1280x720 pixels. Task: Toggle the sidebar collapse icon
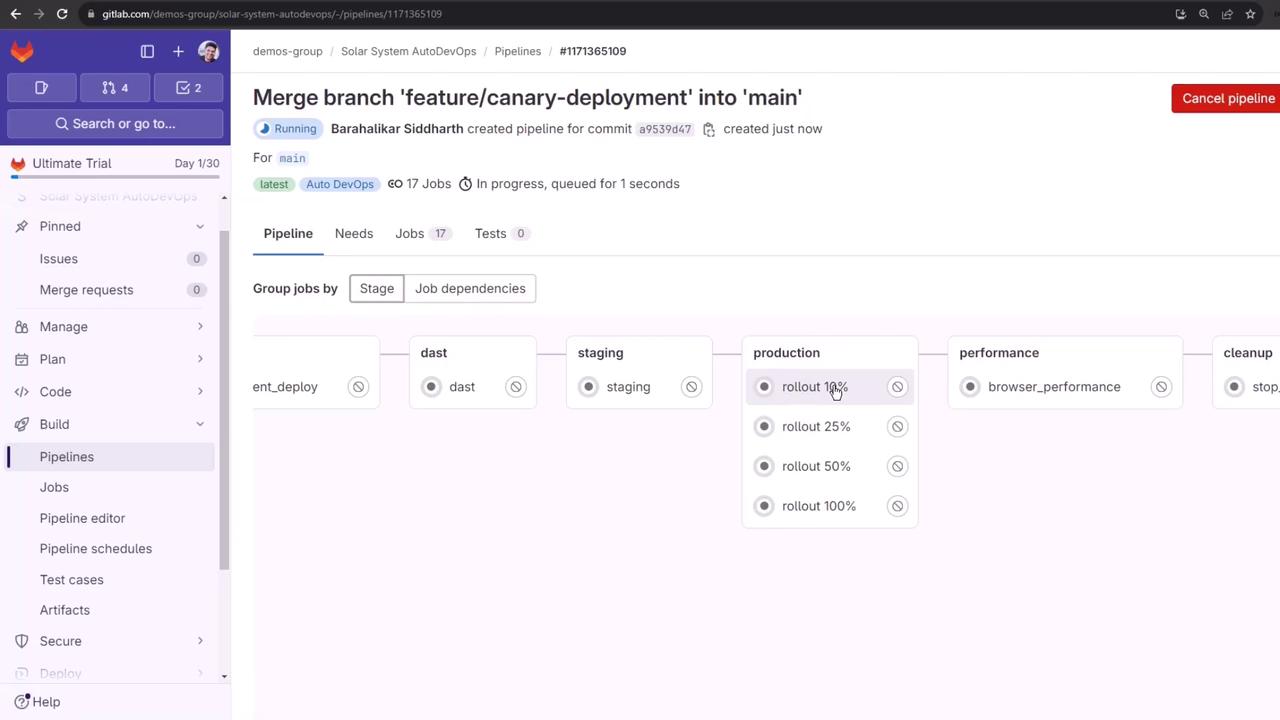pos(147,51)
